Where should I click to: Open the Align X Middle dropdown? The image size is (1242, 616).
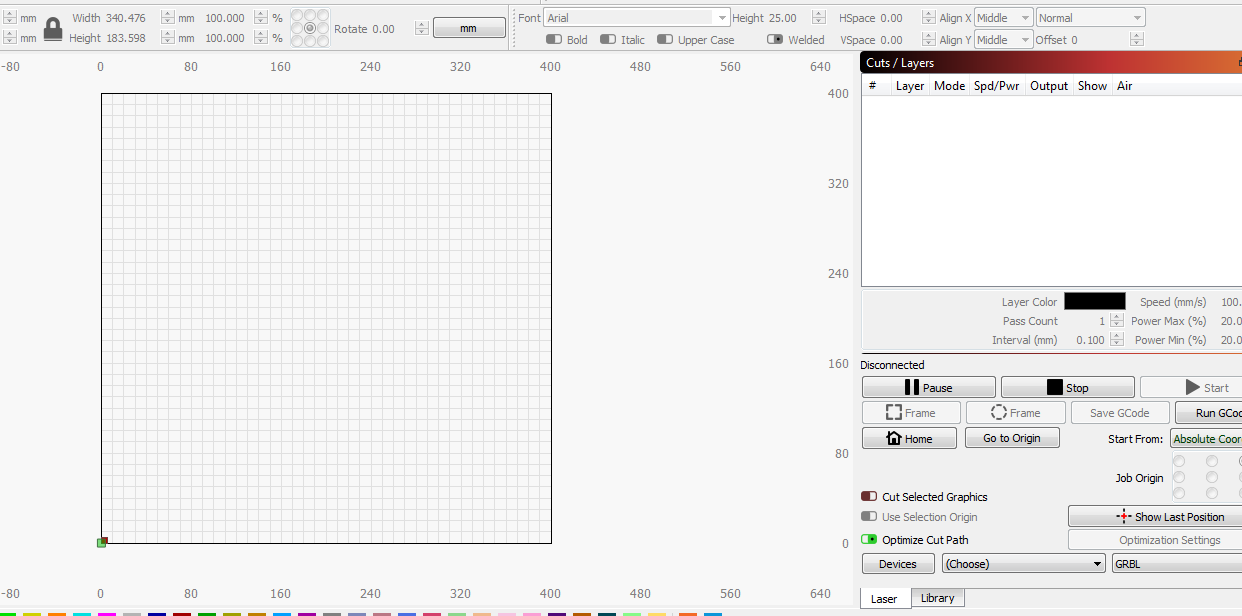tap(1003, 18)
